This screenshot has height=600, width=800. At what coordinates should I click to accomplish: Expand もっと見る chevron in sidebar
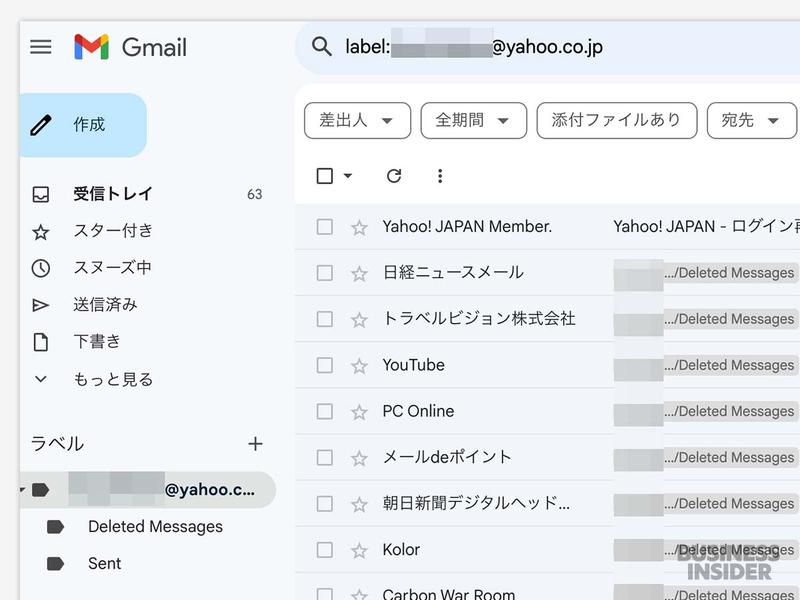41,379
